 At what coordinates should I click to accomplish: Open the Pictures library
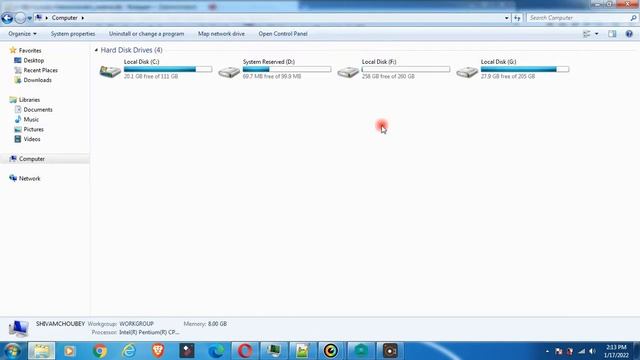pos(33,129)
